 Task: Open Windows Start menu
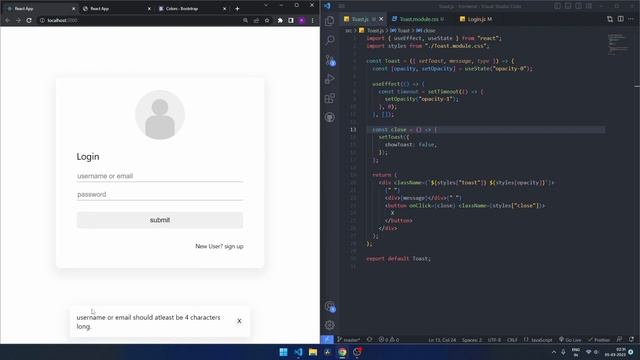[x=283, y=352]
